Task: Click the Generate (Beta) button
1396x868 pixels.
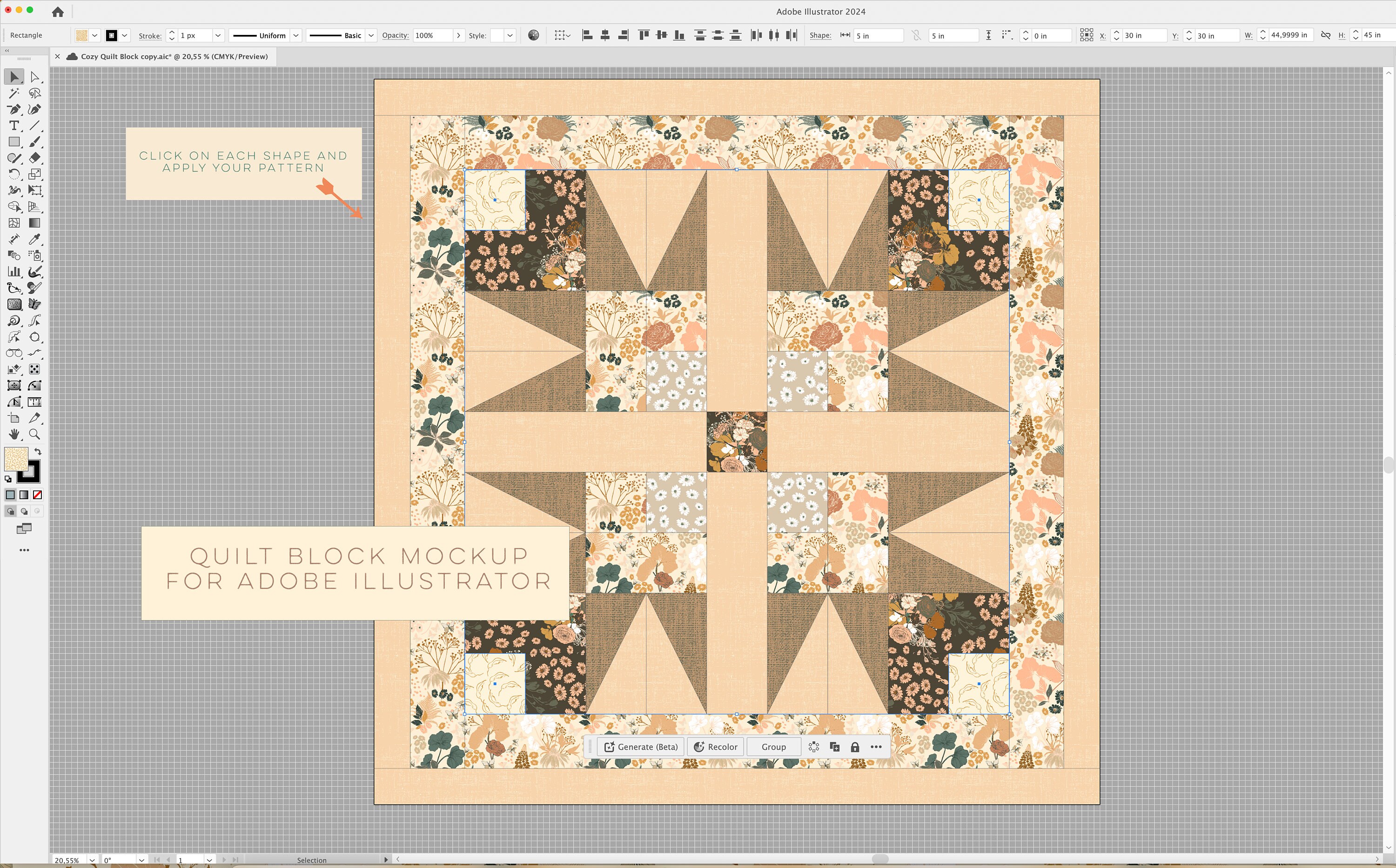Action: point(640,746)
